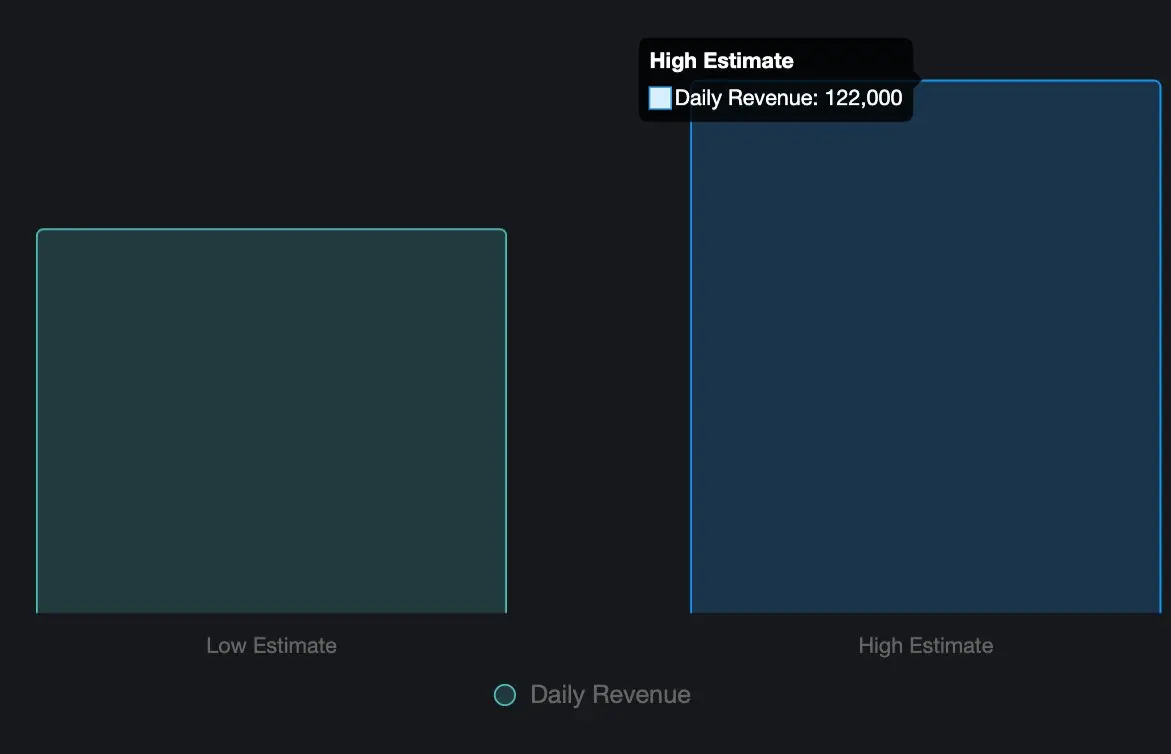
Task: Click the top edge of the Low Estimate bar
Action: tap(271, 230)
